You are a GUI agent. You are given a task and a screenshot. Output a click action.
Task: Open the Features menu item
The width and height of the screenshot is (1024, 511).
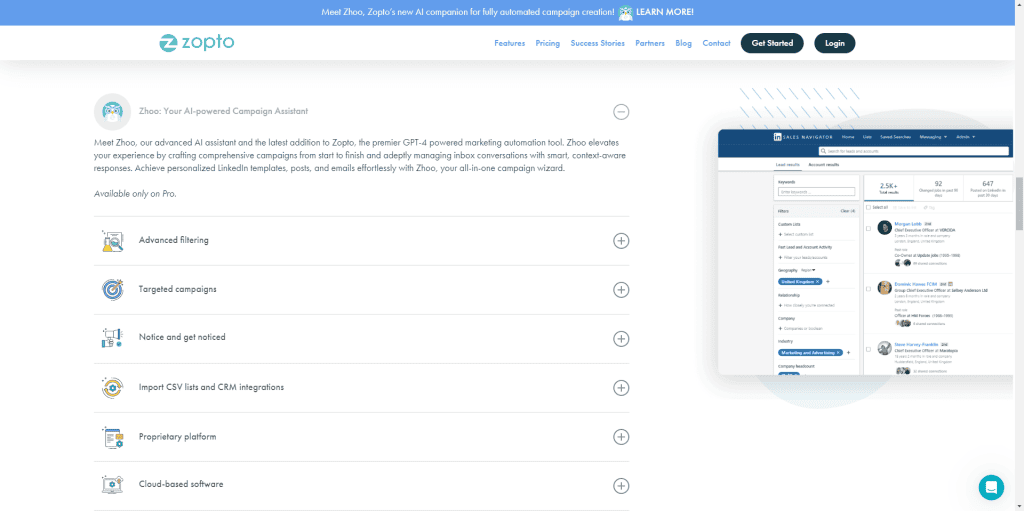[509, 43]
